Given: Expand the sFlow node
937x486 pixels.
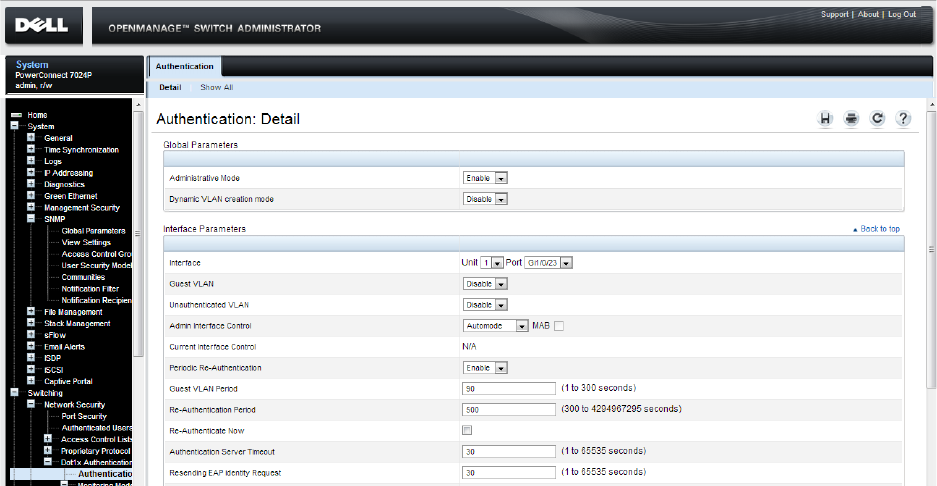Looking at the screenshot, I should point(31,335).
